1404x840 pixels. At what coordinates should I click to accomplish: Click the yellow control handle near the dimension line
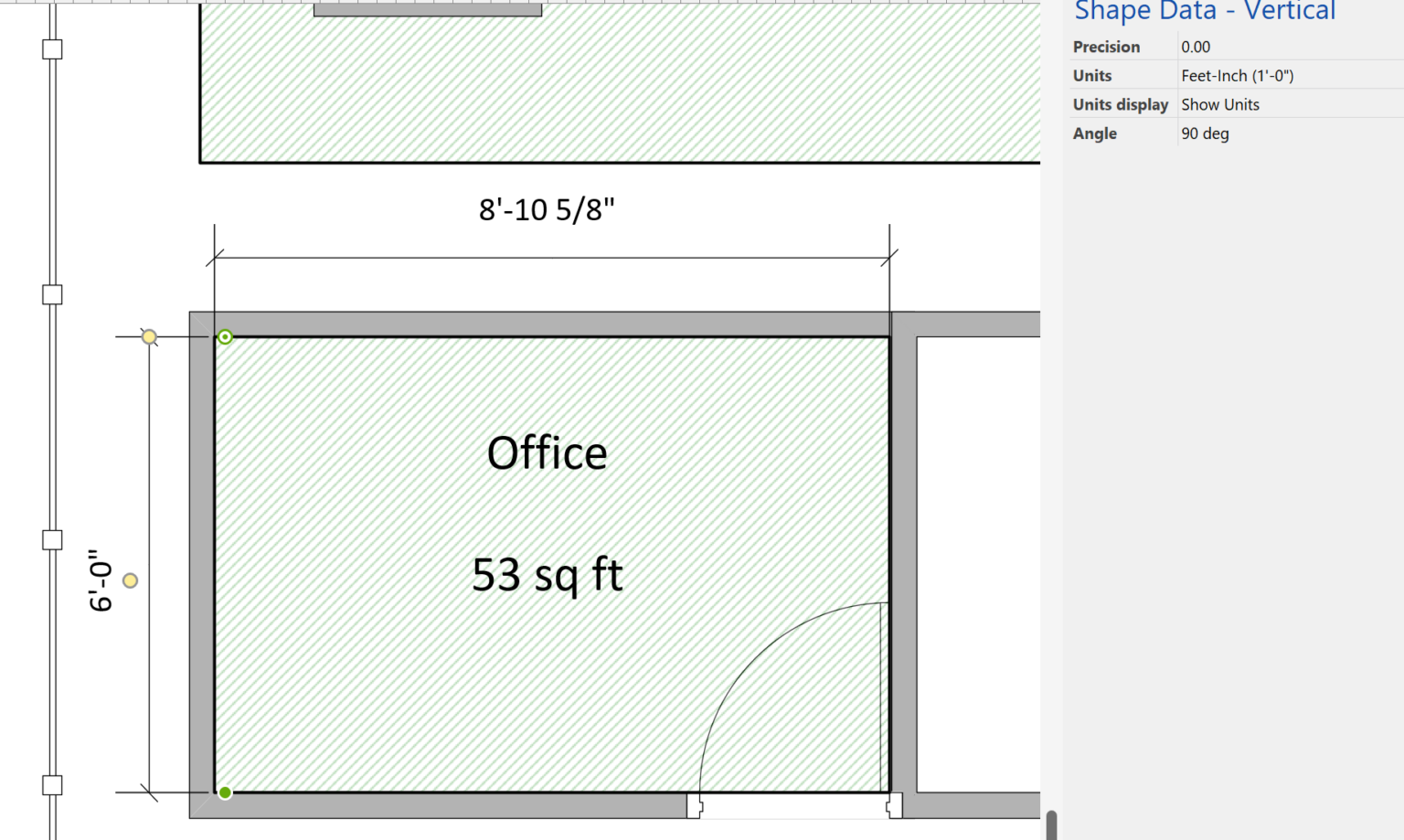tap(130, 579)
